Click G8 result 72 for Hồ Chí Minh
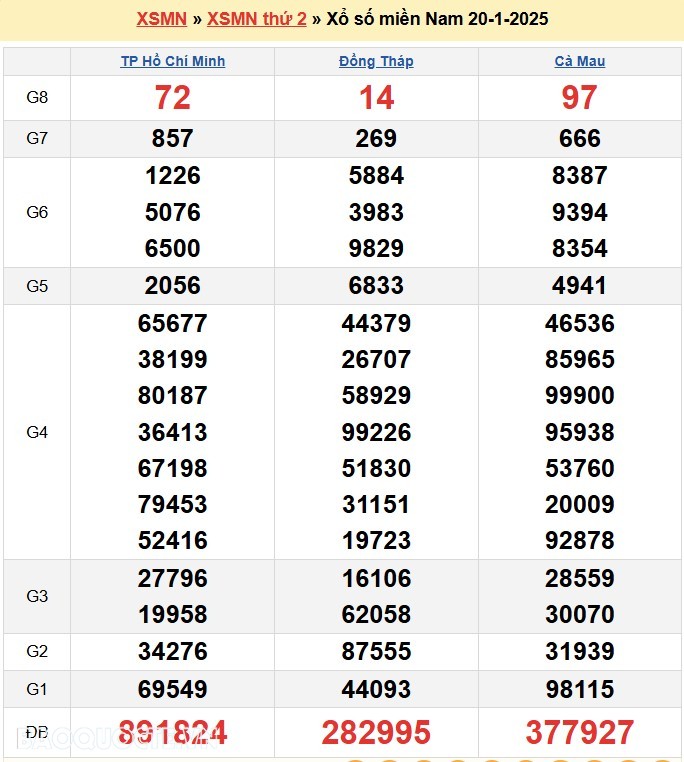Viewport: 684px width, 762px height. pos(173,98)
